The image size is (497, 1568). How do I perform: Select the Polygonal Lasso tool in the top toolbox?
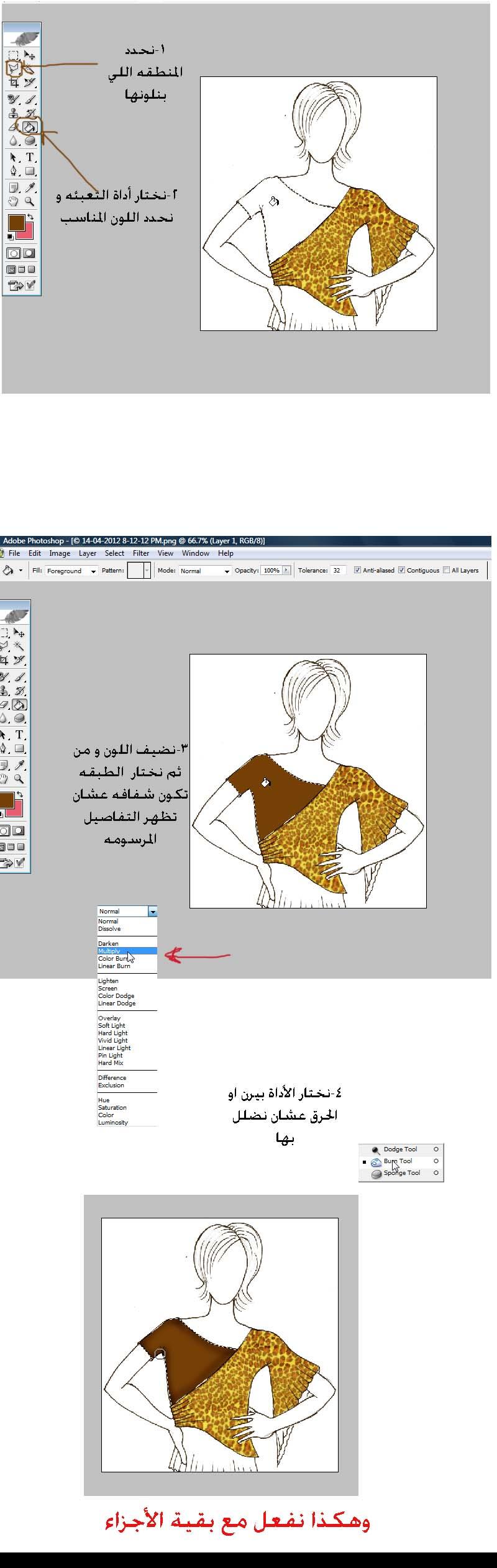point(14,68)
